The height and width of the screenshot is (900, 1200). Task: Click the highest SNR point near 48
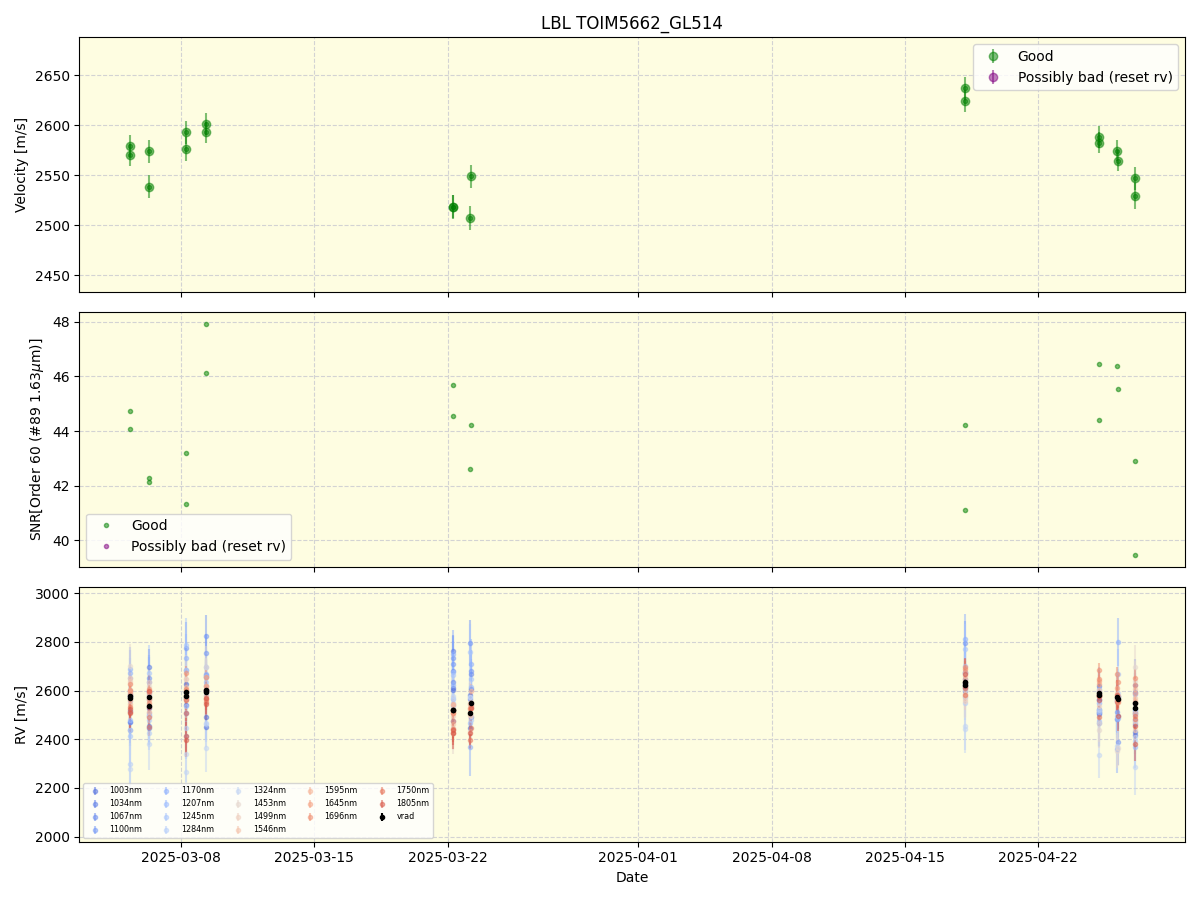[206, 324]
